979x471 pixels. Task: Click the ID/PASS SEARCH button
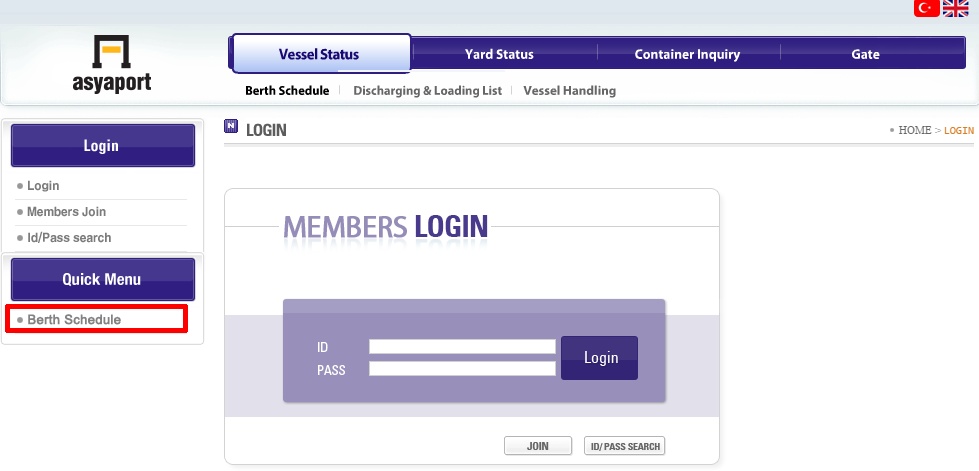pyautogui.click(x=624, y=446)
